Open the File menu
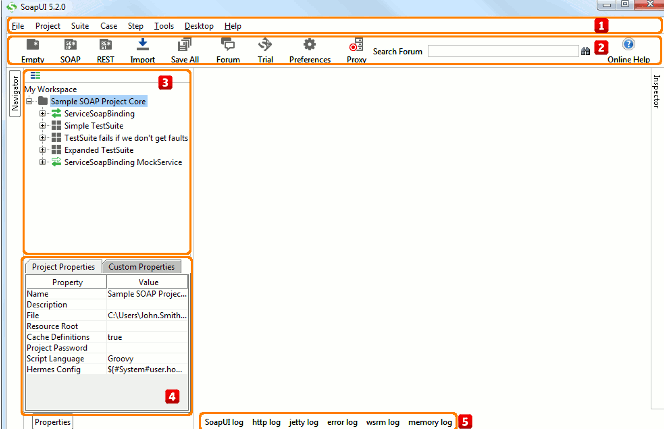664x429 pixels. point(18,26)
